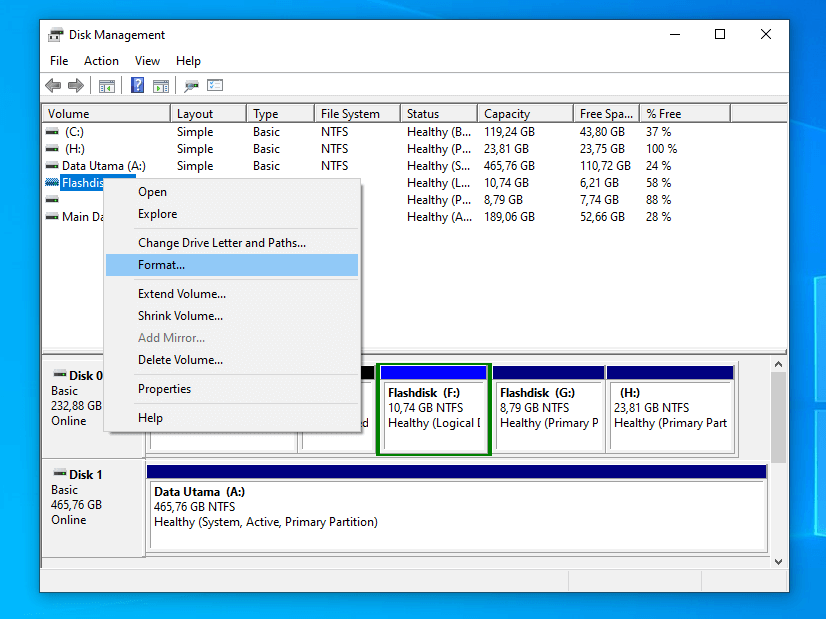Click Help at bottom of context menu
This screenshot has width=826, height=619.
point(232,418)
